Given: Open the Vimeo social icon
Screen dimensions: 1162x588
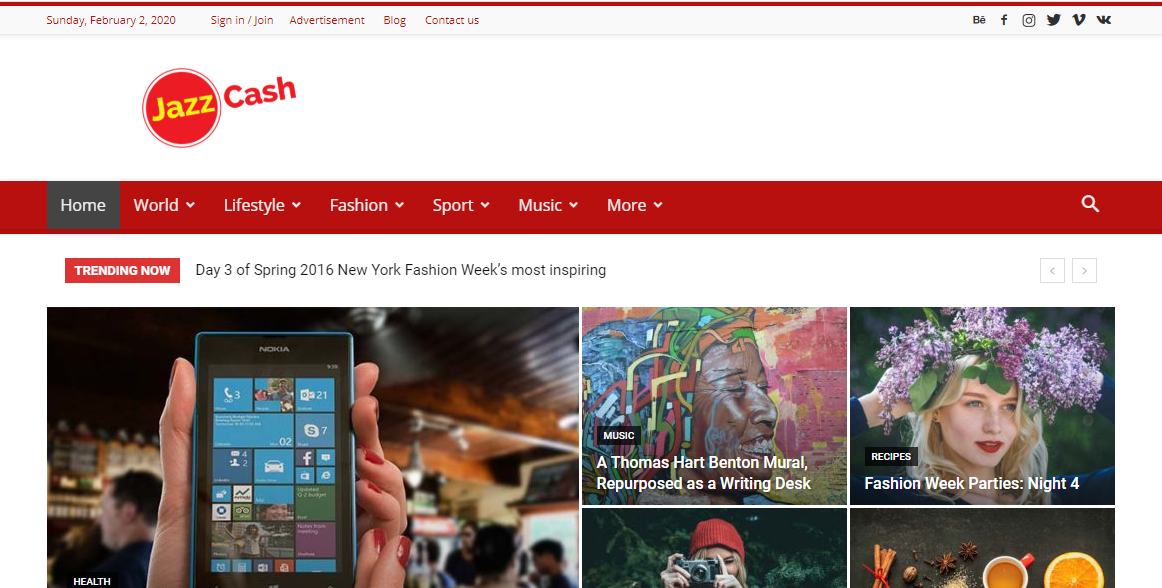Looking at the screenshot, I should (x=1078, y=20).
